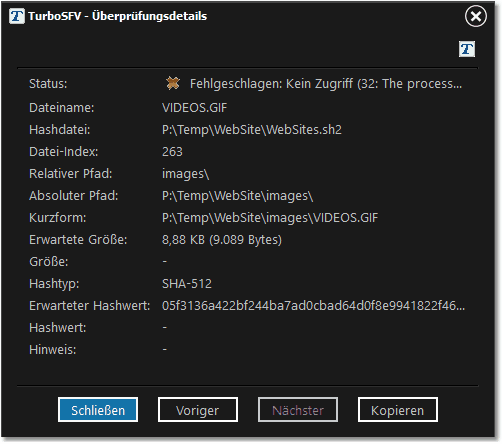
Task: Click the WebSites.sh2 hash file path
Action: pos(252,130)
